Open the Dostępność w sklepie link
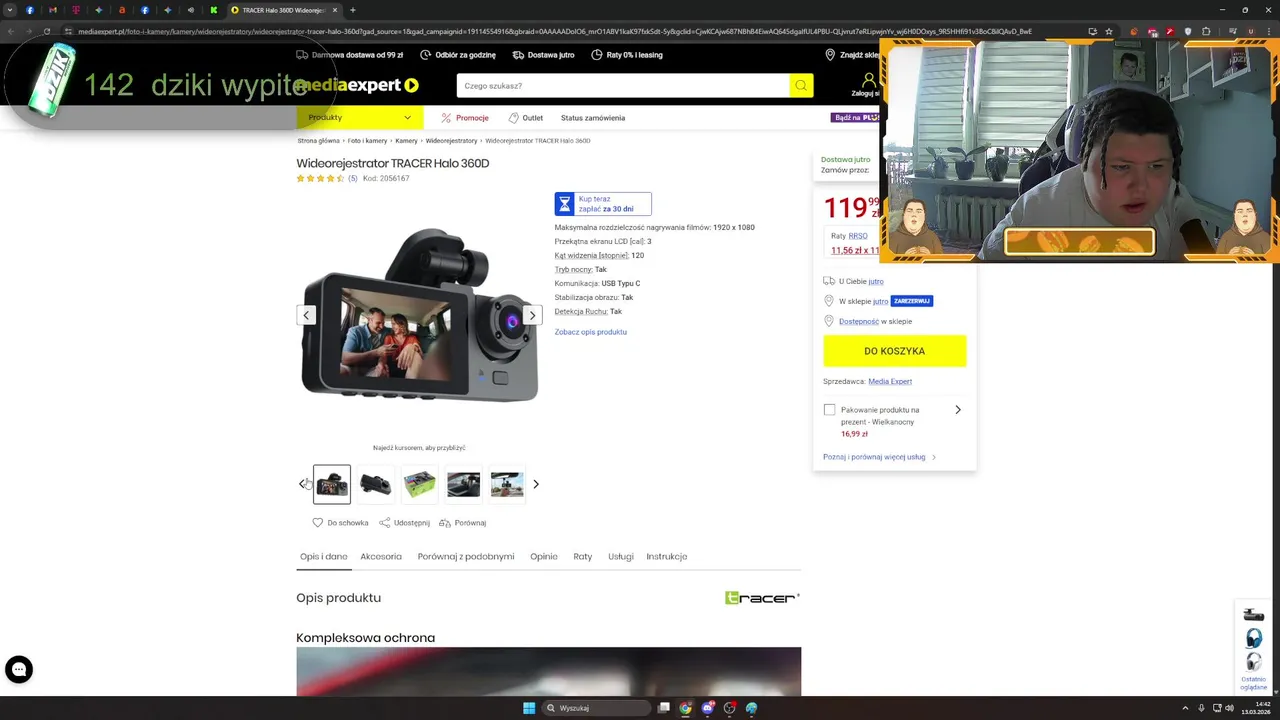The image size is (1280, 720). point(859,322)
